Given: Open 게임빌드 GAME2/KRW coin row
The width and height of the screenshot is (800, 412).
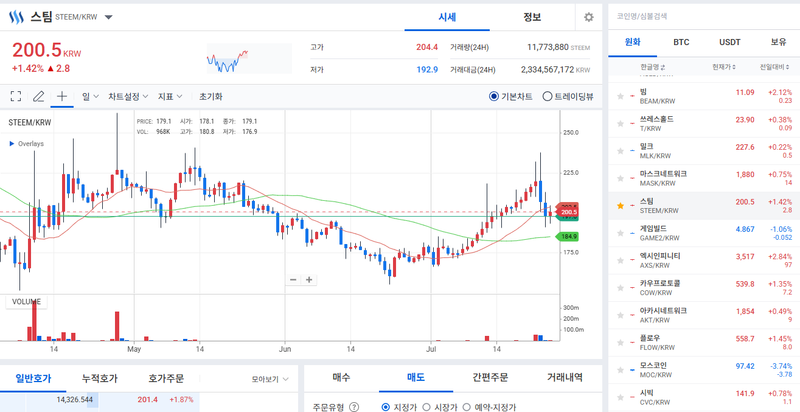Looking at the screenshot, I should pyautogui.click(x=704, y=233).
